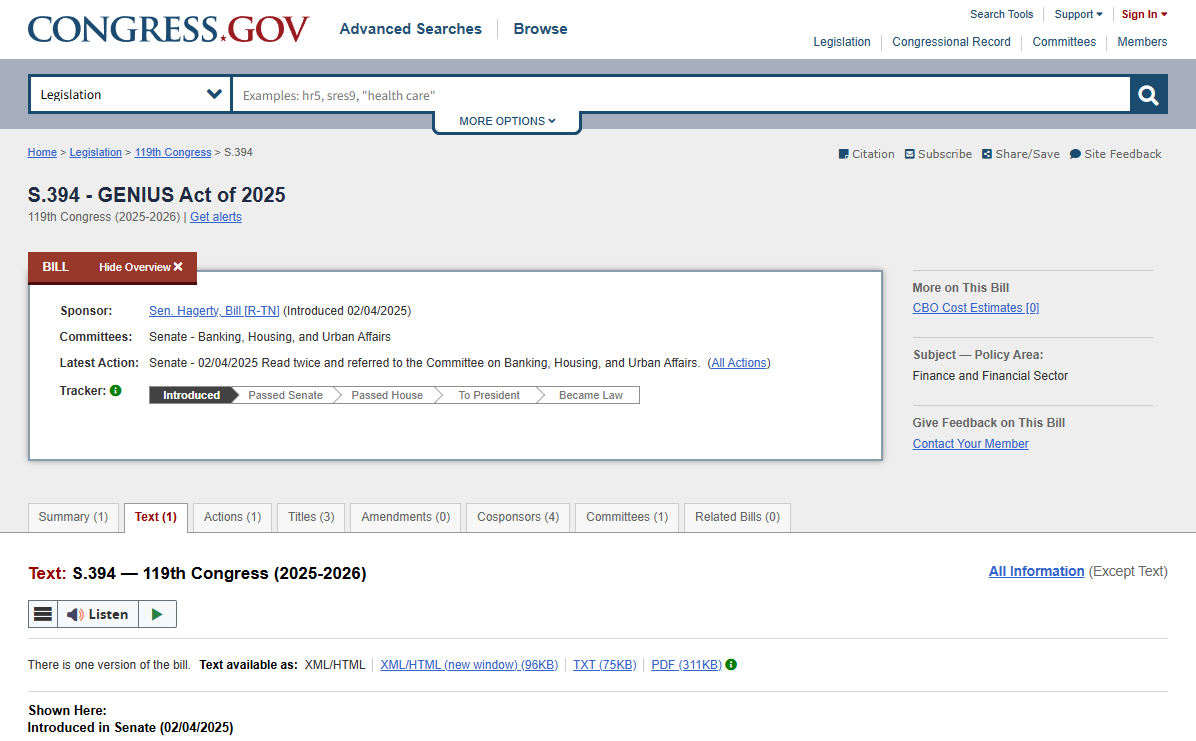1196x741 pixels.
Task: Click the Became Law tracker stage
Action: 590,395
